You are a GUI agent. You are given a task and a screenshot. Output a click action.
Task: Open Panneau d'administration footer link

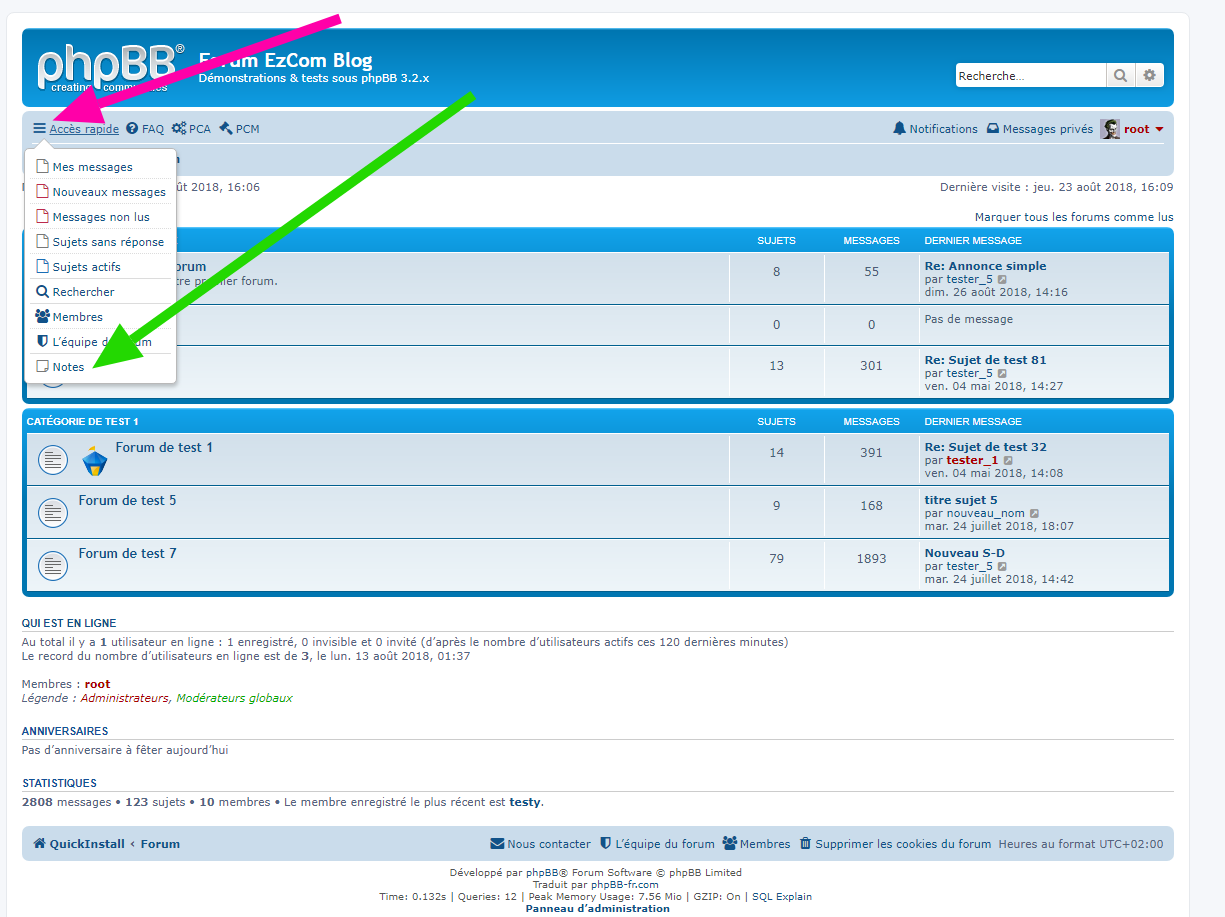[597, 908]
